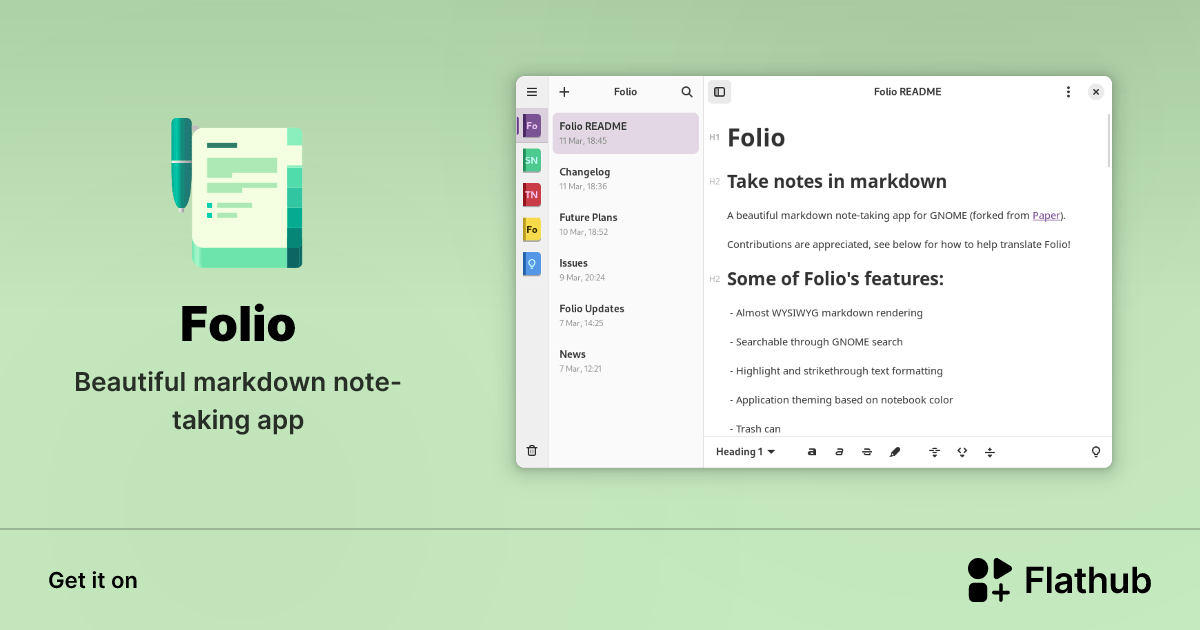
Task: Open note search with magnifier icon
Action: pyautogui.click(x=687, y=92)
